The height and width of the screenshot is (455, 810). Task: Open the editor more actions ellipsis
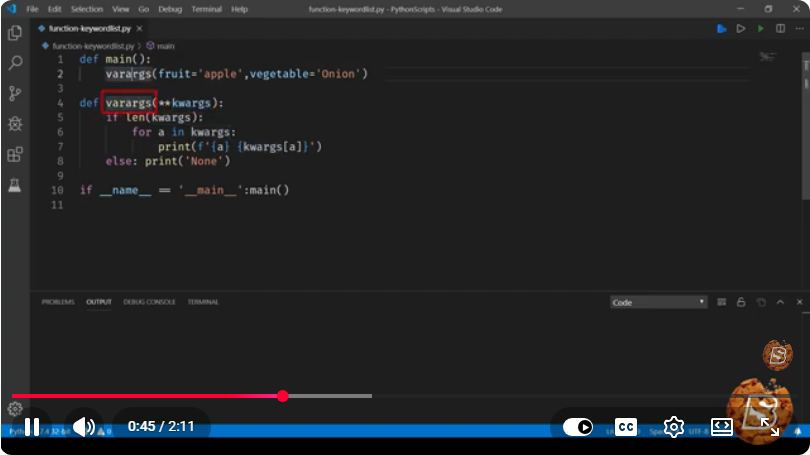[800, 28]
